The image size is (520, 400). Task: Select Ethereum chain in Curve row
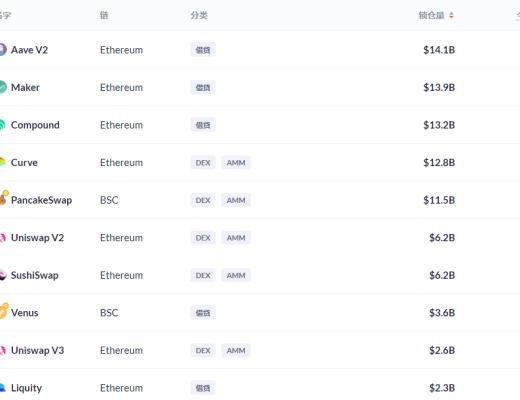pyautogui.click(x=121, y=163)
